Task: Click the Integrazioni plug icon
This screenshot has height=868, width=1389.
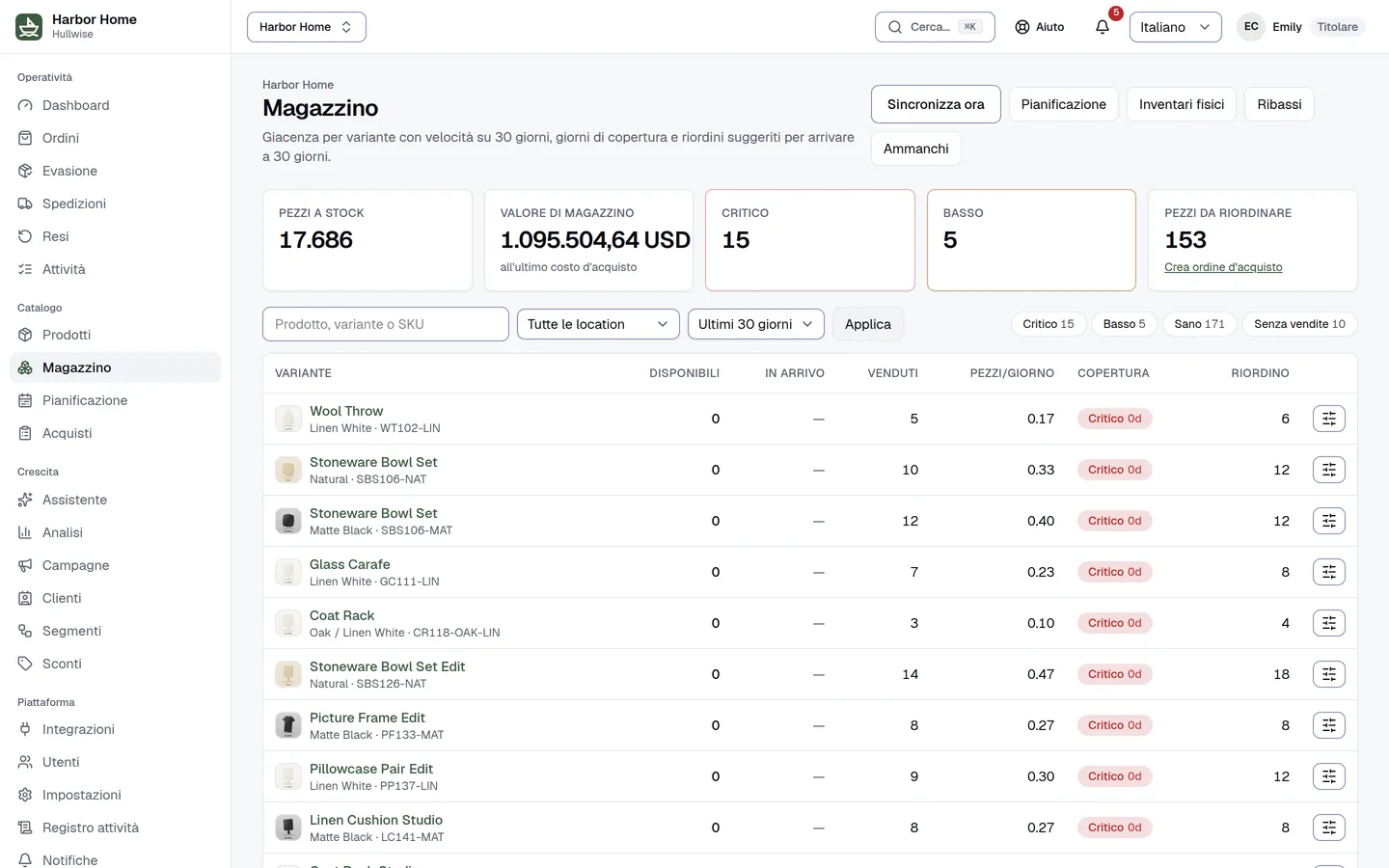Action: tap(25, 729)
